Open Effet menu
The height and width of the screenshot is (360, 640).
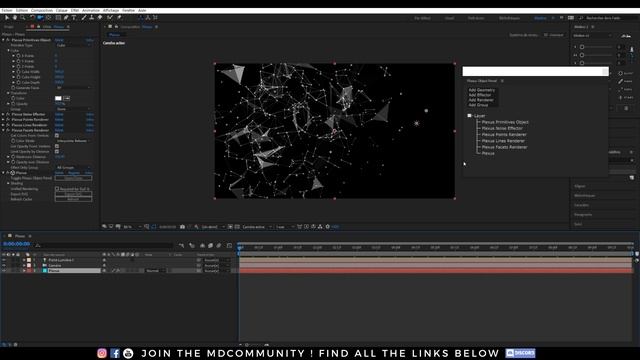(75, 11)
